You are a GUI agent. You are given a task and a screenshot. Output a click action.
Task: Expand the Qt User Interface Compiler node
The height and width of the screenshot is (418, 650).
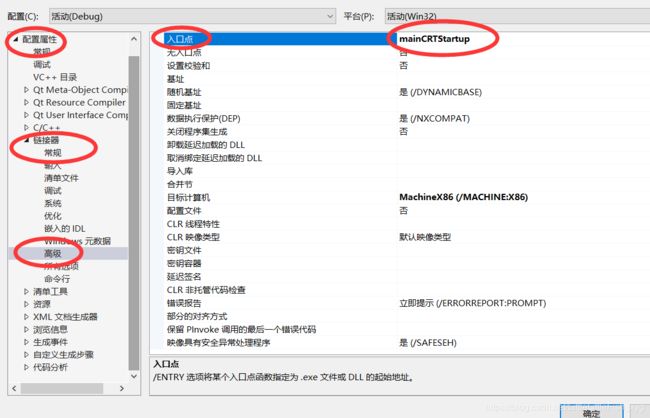[27, 115]
